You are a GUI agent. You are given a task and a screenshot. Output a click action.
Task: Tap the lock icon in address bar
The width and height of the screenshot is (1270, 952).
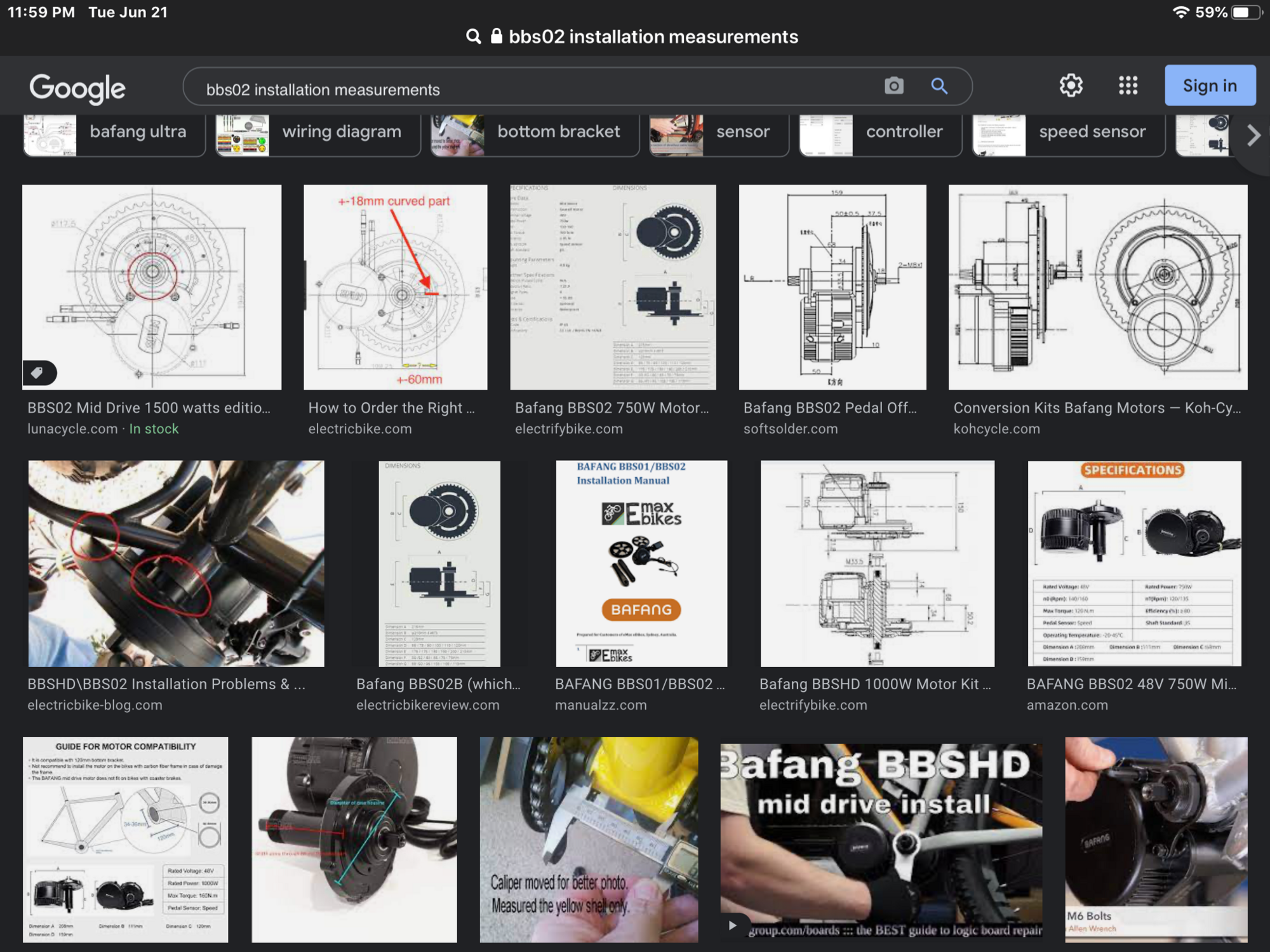497,36
